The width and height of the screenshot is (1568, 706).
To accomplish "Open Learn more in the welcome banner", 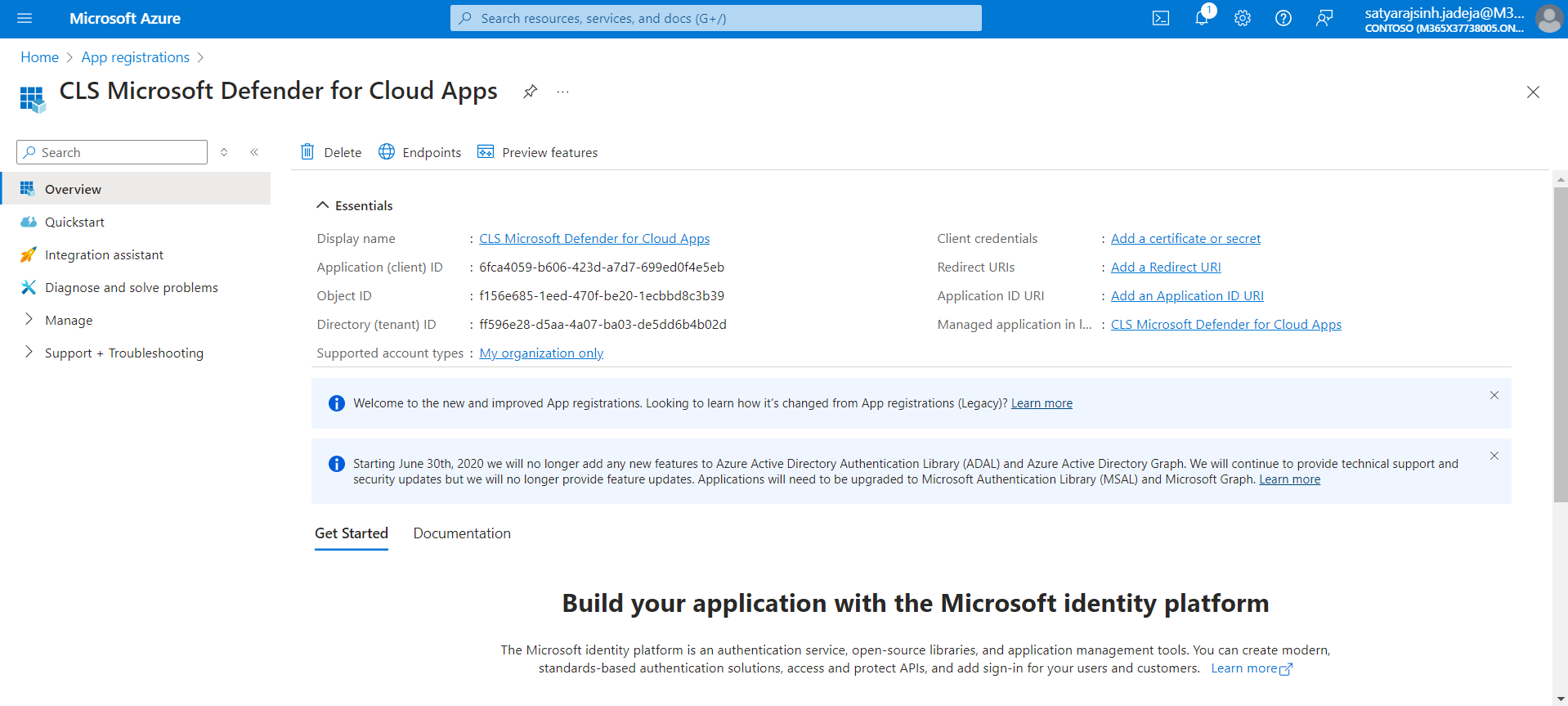I will point(1042,403).
